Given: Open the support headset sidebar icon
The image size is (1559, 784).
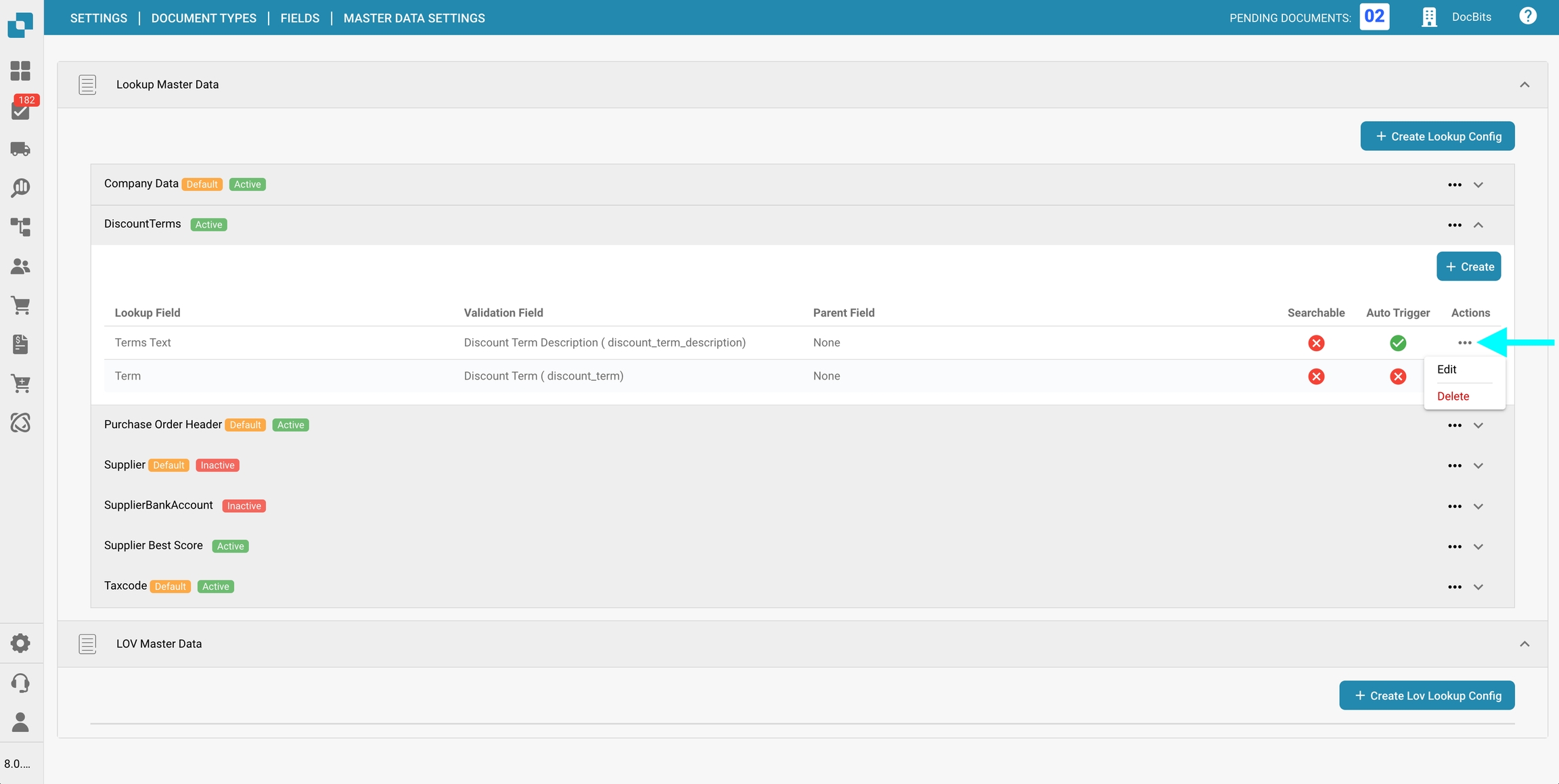Looking at the screenshot, I should coord(20,683).
